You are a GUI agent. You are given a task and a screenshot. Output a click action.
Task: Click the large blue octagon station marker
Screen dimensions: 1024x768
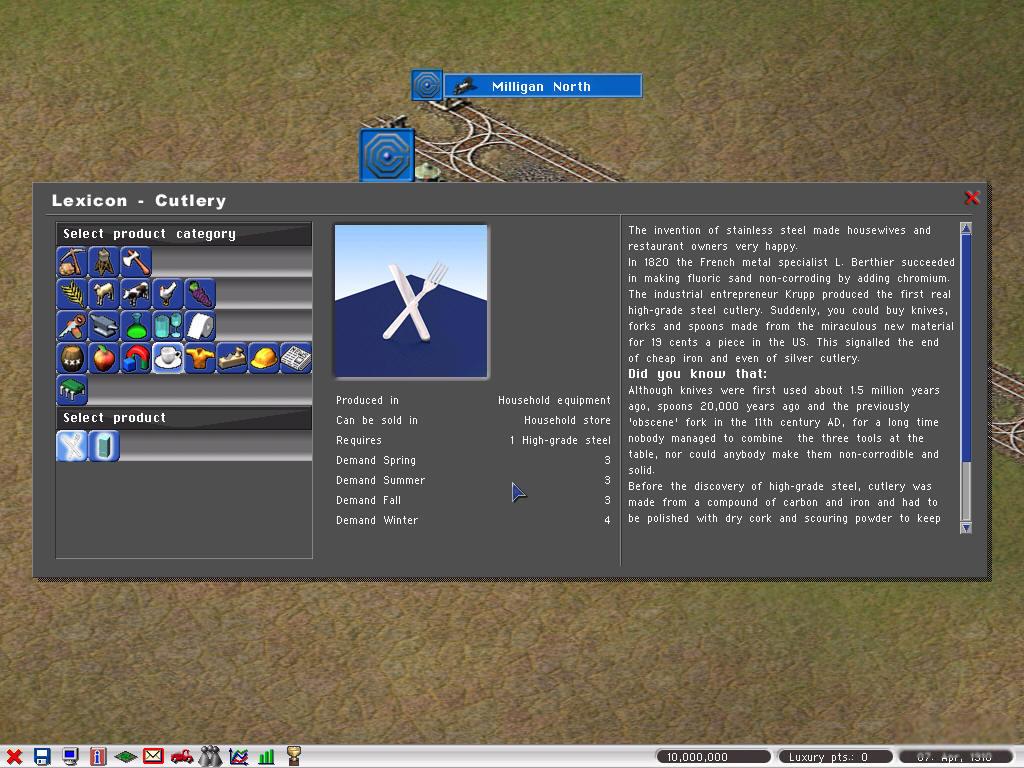[387, 155]
